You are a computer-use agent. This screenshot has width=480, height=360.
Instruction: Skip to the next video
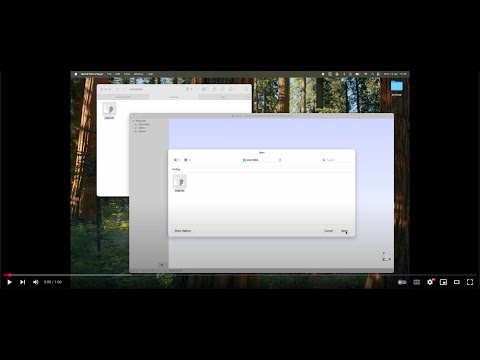click(22, 282)
